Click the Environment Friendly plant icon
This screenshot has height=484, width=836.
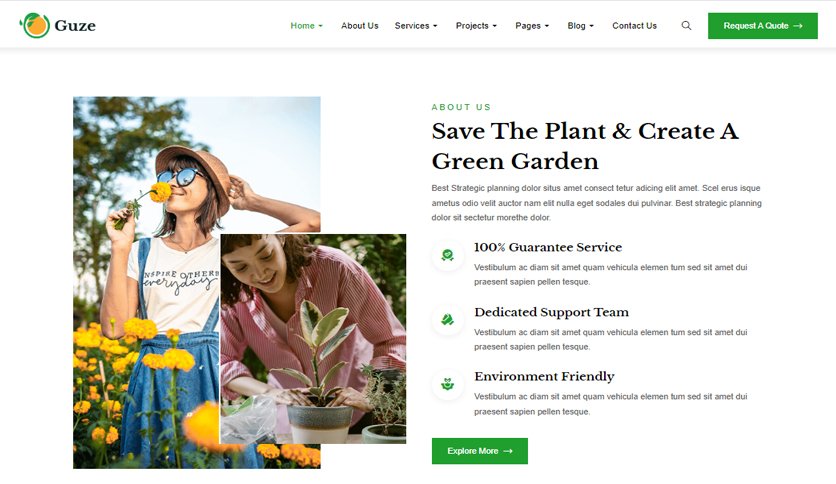(x=447, y=384)
